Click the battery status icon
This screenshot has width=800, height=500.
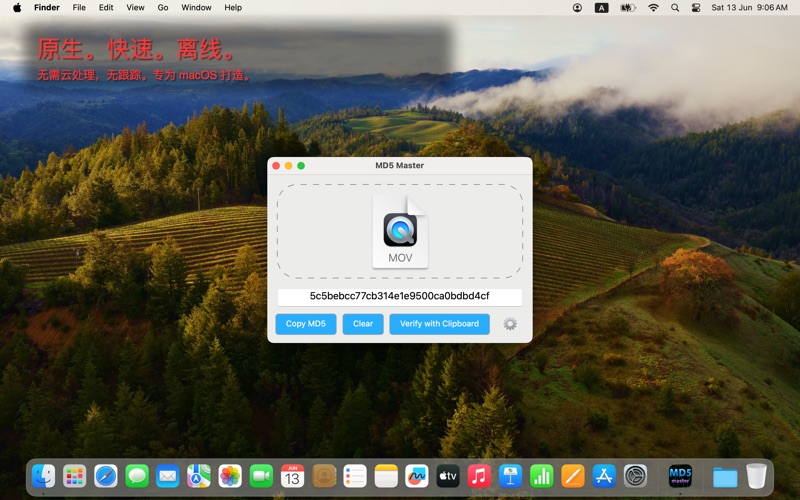click(x=628, y=8)
